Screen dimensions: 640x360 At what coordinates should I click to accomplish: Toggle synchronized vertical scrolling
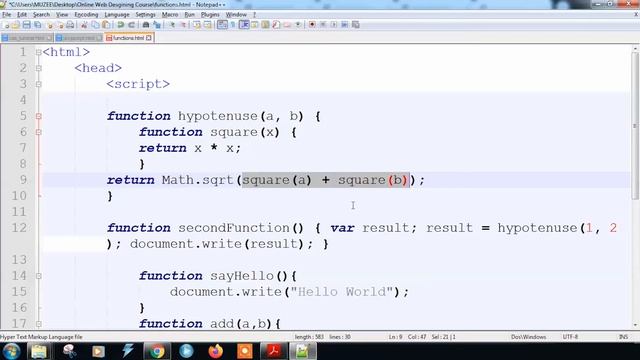(x=197, y=25)
